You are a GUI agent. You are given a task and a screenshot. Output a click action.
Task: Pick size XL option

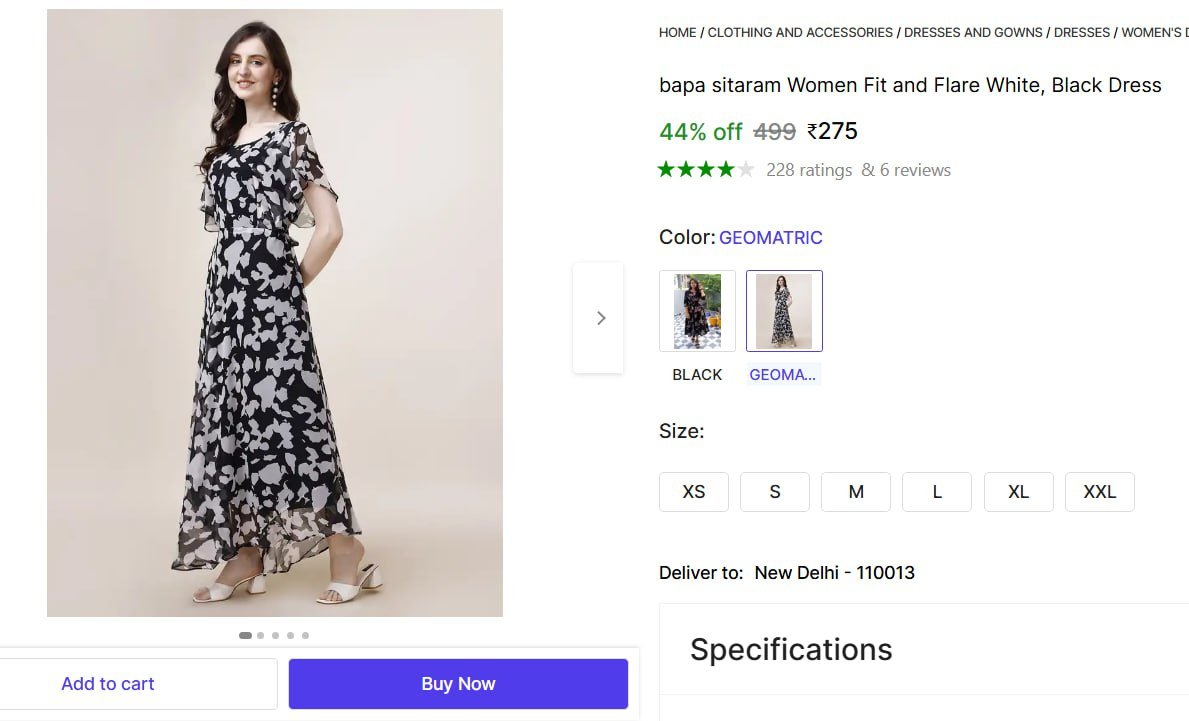tap(1018, 492)
